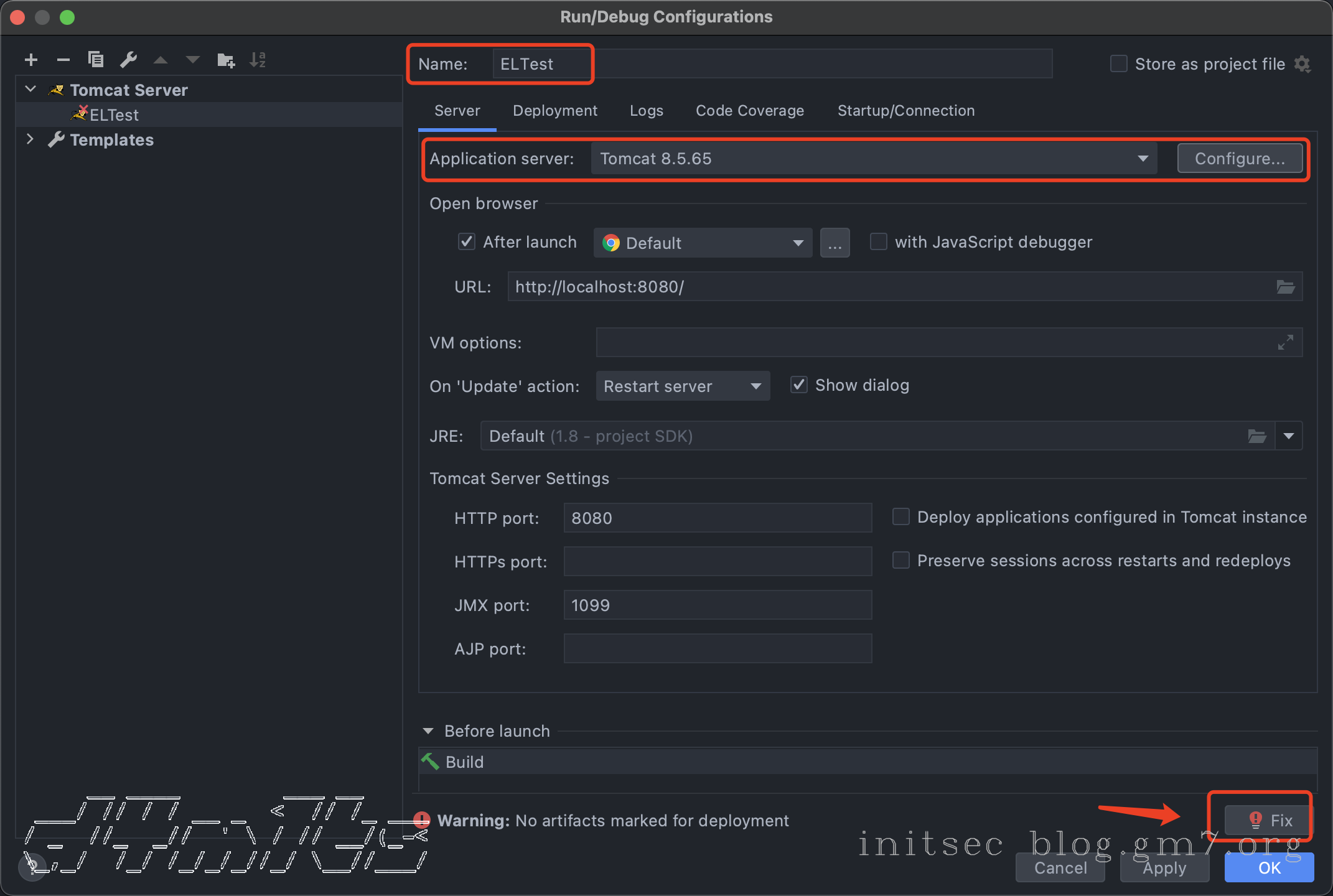Switch to the Deployment tab
Viewport: 1333px width, 896px height.
[x=554, y=111]
